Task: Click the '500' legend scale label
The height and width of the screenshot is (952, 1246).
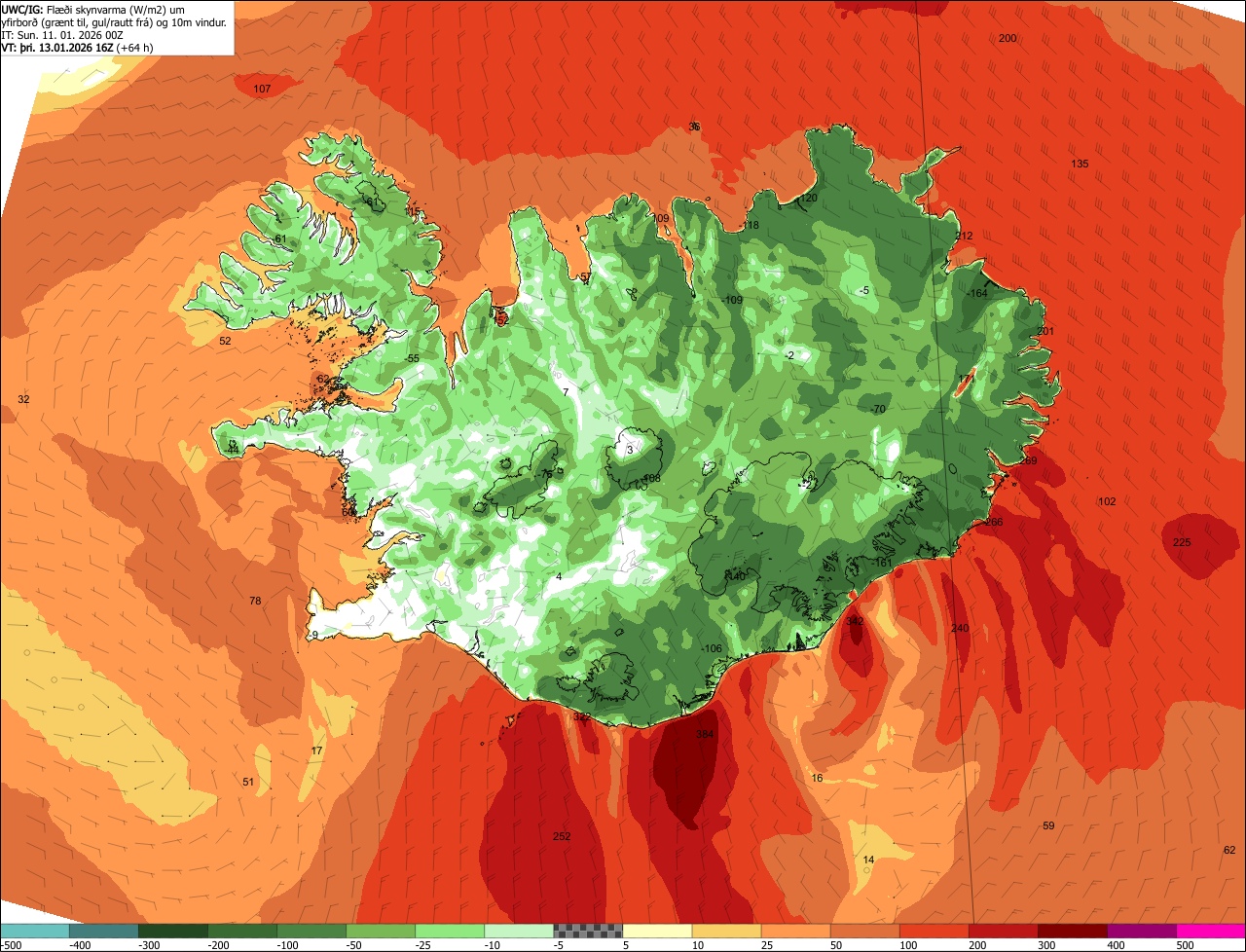Action: [1185, 945]
